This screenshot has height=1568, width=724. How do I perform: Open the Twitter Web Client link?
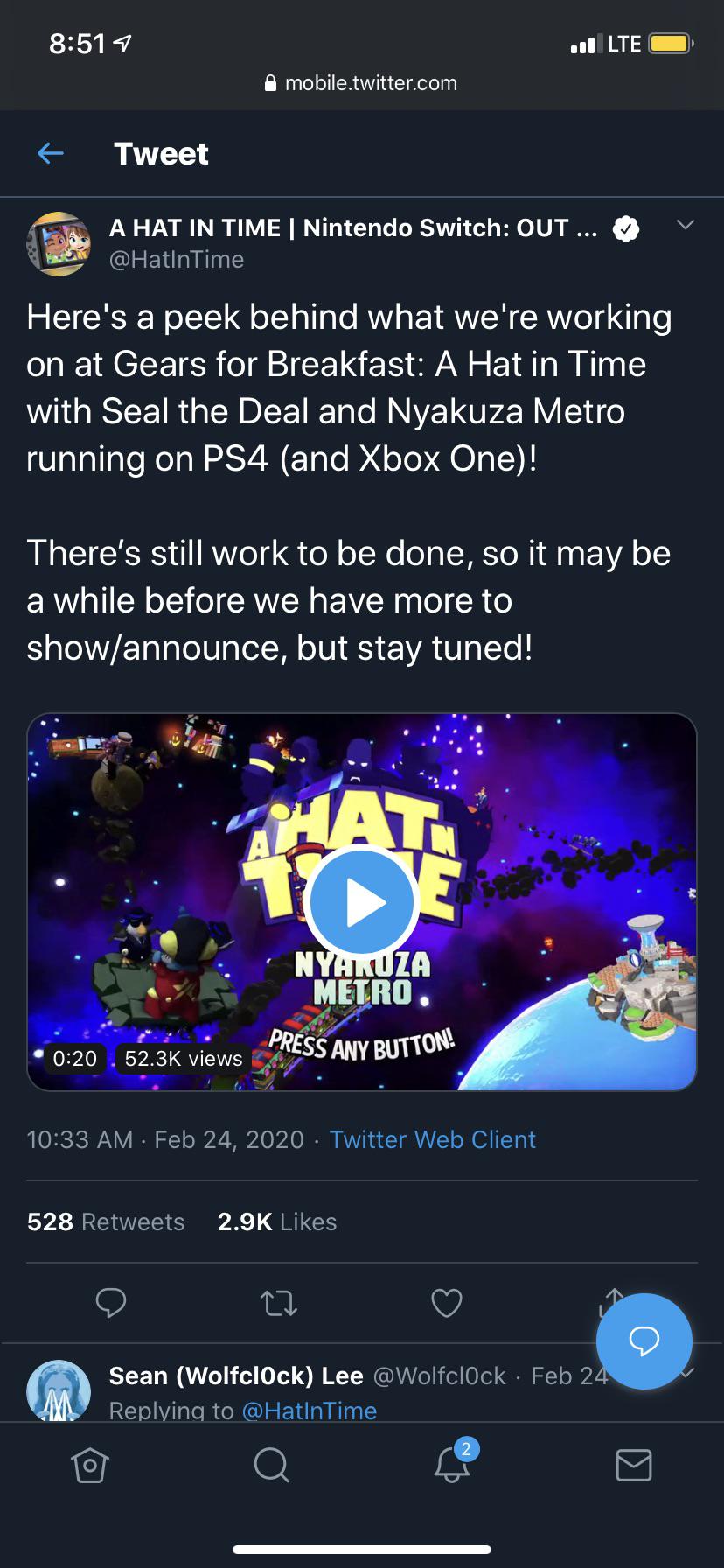pyautogui.click(x=432, y=1139)
